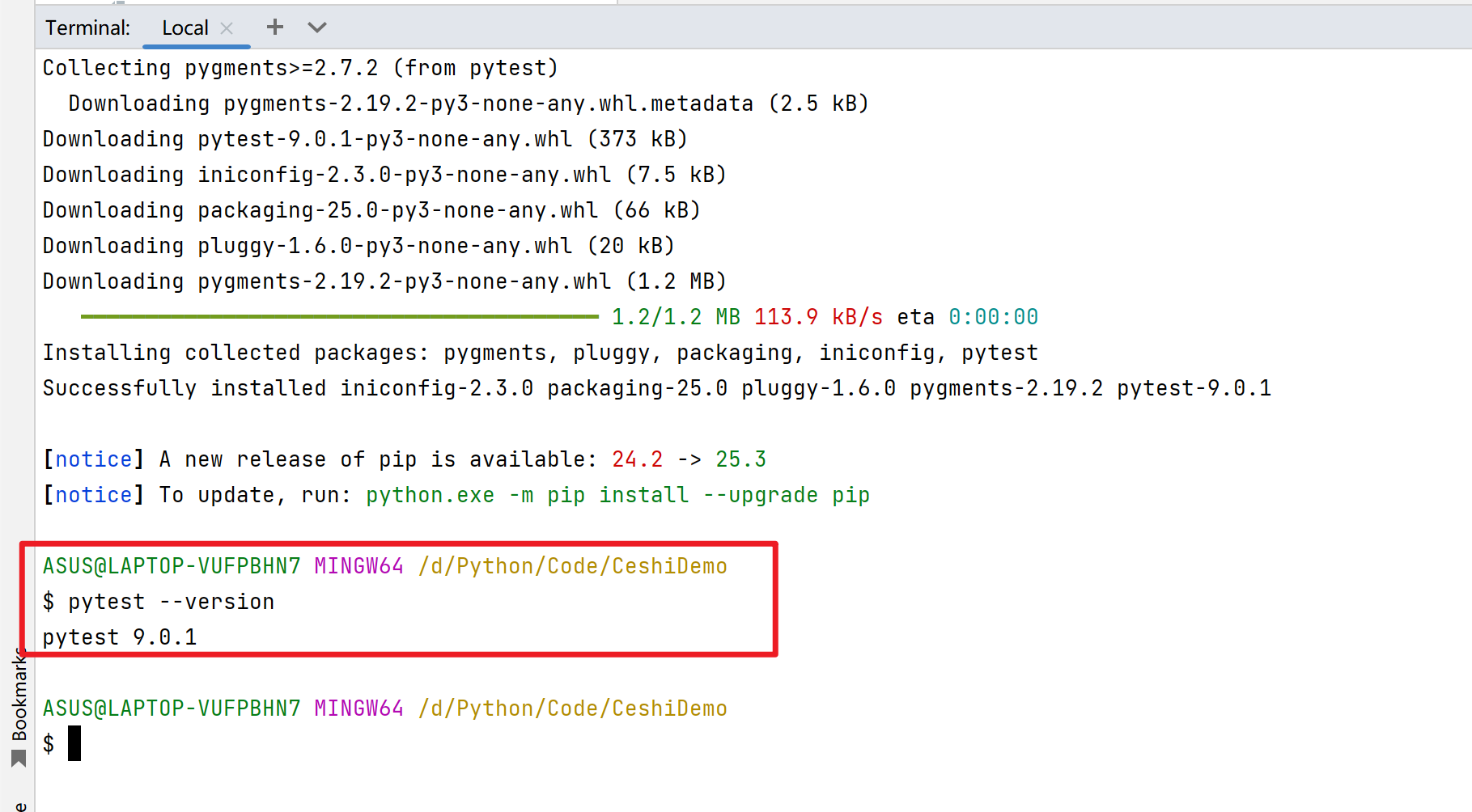Click the 'python.exe -m pip install --upgrade pip' text
The image size is (1472, 812).
click(617, 495)
